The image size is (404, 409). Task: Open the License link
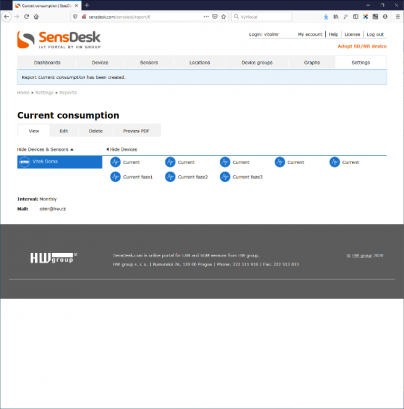point(352,34)
